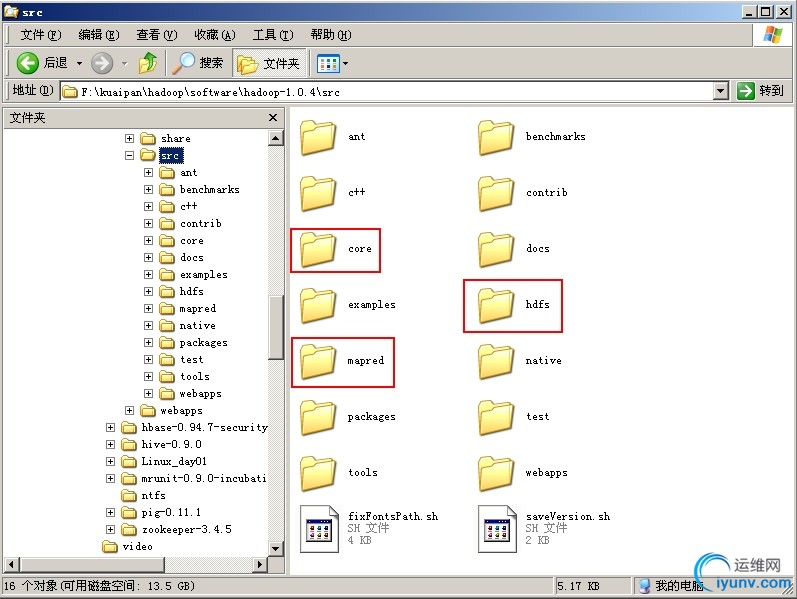The height and width of the screenshot is (599, 797).
Task: Select hive-0.9.0 in the folder tree
Action: coord(171,444)
